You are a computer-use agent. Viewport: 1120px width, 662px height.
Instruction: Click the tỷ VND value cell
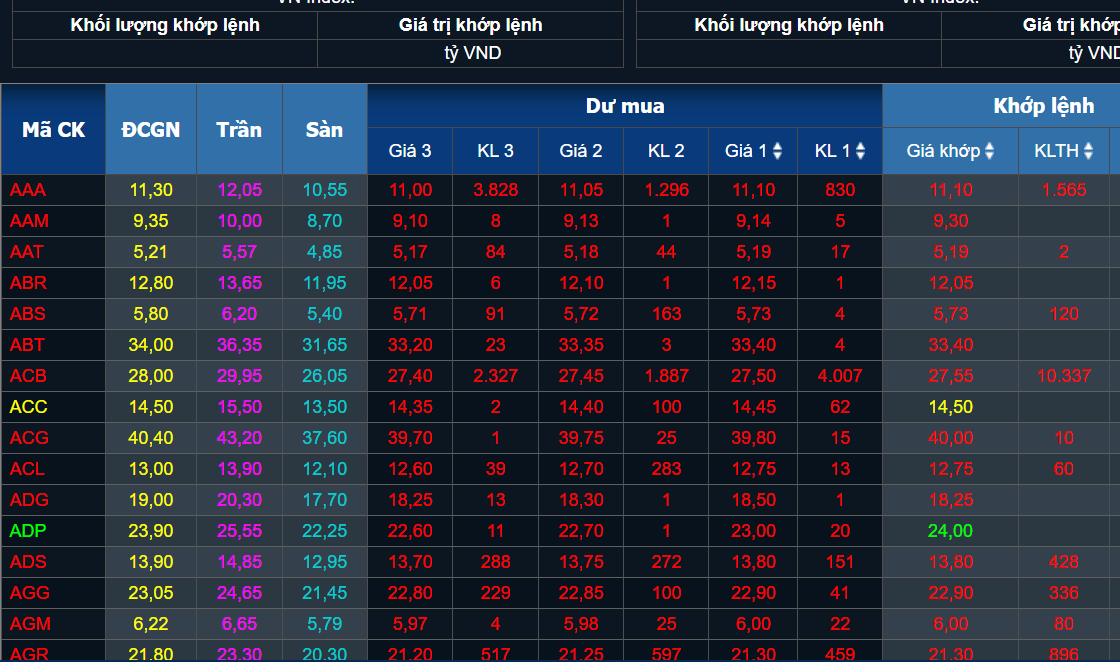point(472,53)
